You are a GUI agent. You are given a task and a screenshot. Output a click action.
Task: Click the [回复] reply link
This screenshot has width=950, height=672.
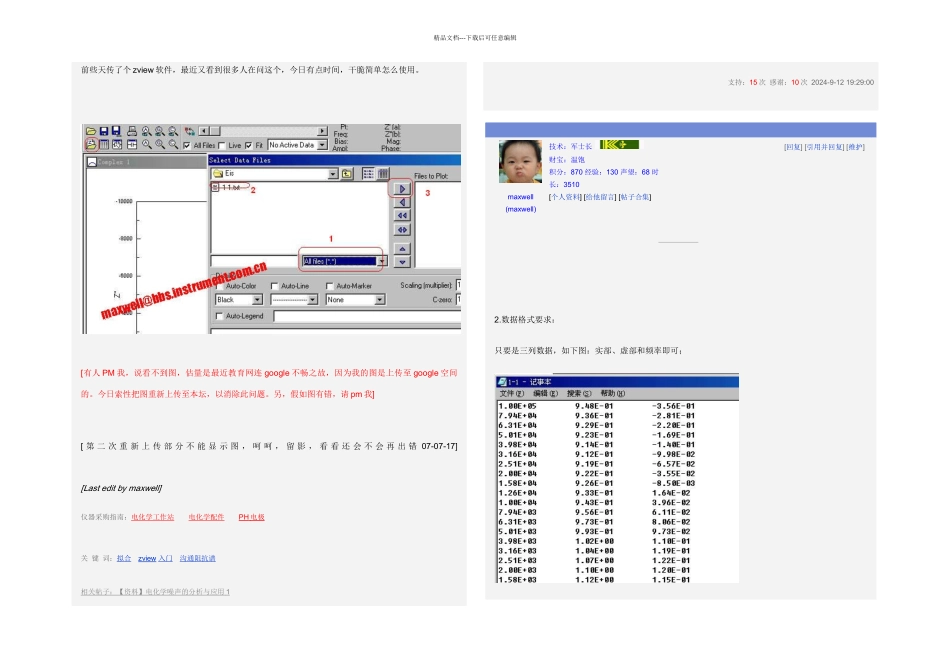(792, 147)
